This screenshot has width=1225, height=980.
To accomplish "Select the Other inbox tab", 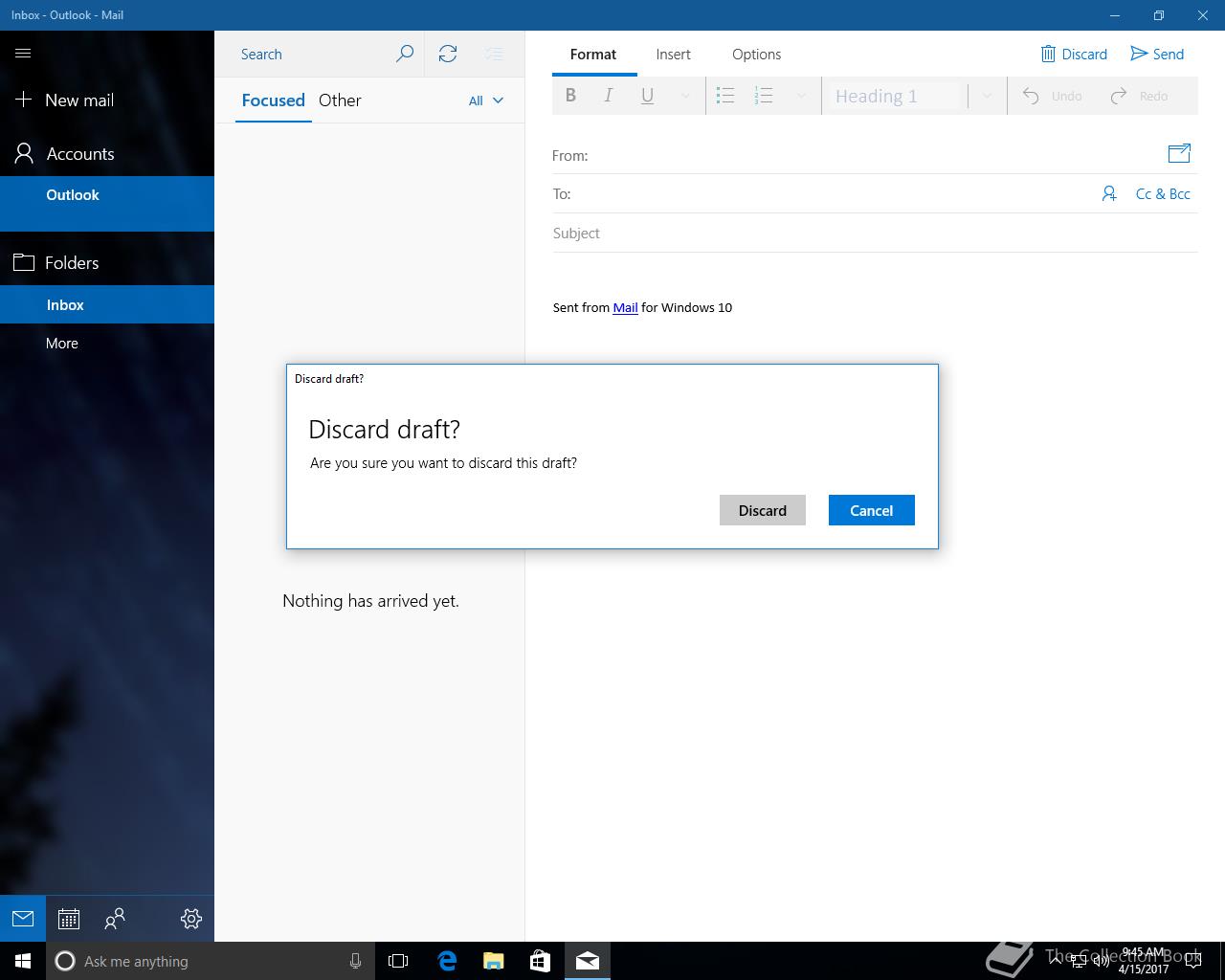I will (x=340, y=100).
